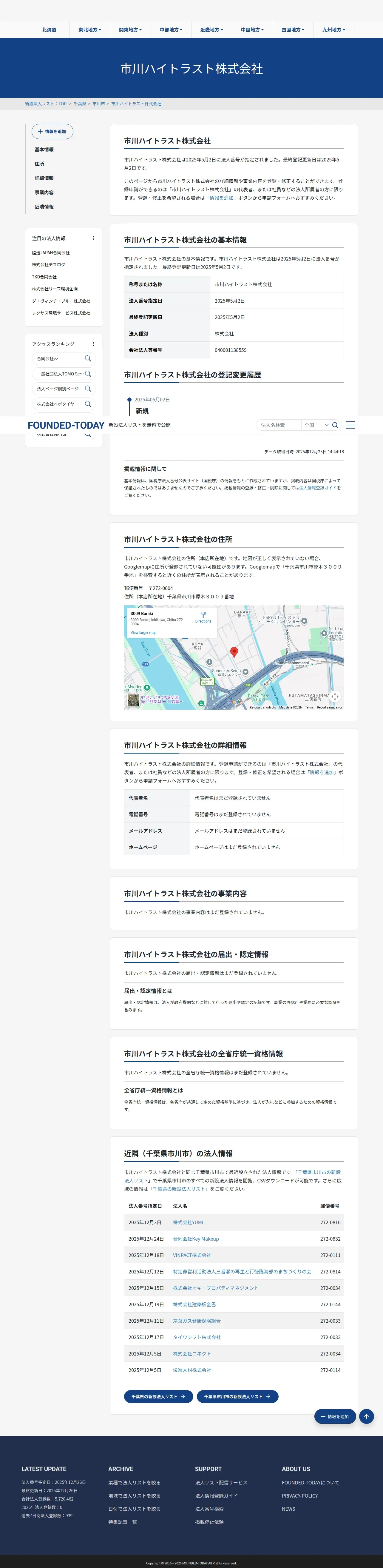Open footer link PRIVACY-POLICY

[300, 1495]
